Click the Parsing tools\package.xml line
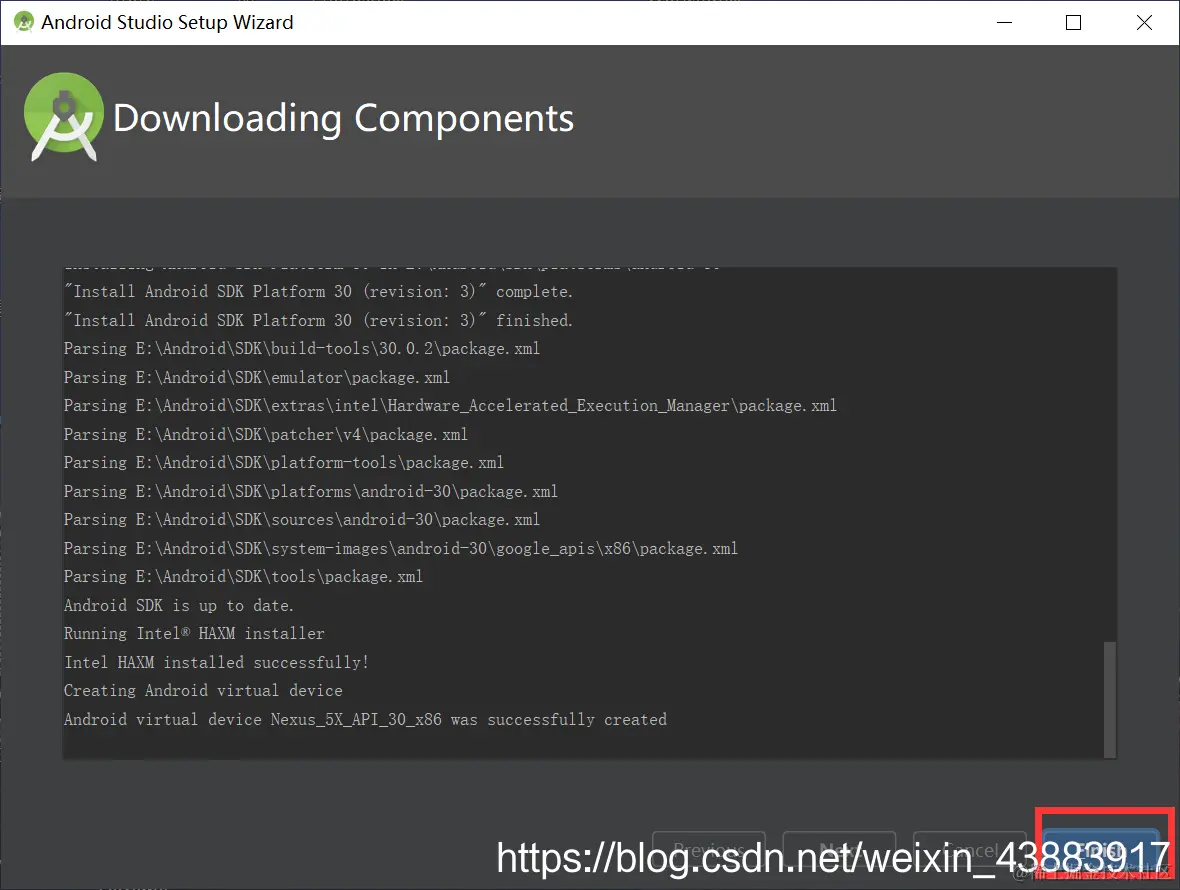 (x=243, y=577)
